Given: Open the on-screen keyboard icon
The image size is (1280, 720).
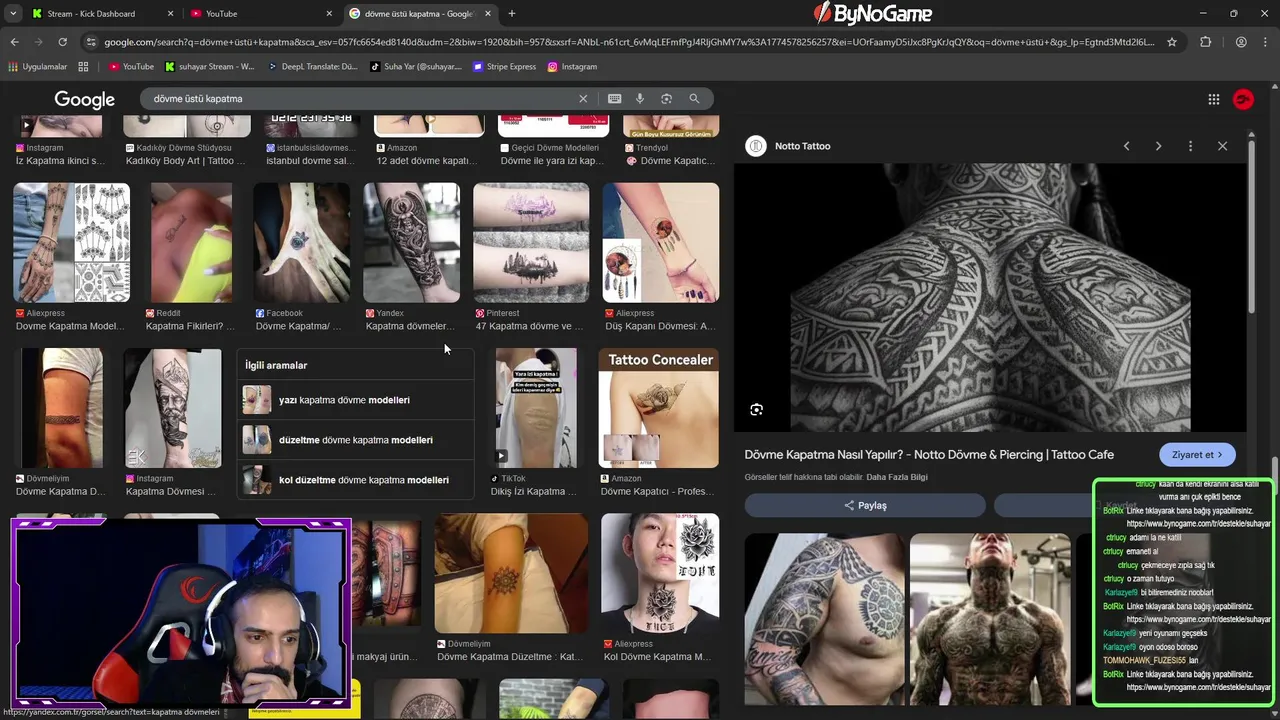Looking at the screenshot, I should 614,99.
